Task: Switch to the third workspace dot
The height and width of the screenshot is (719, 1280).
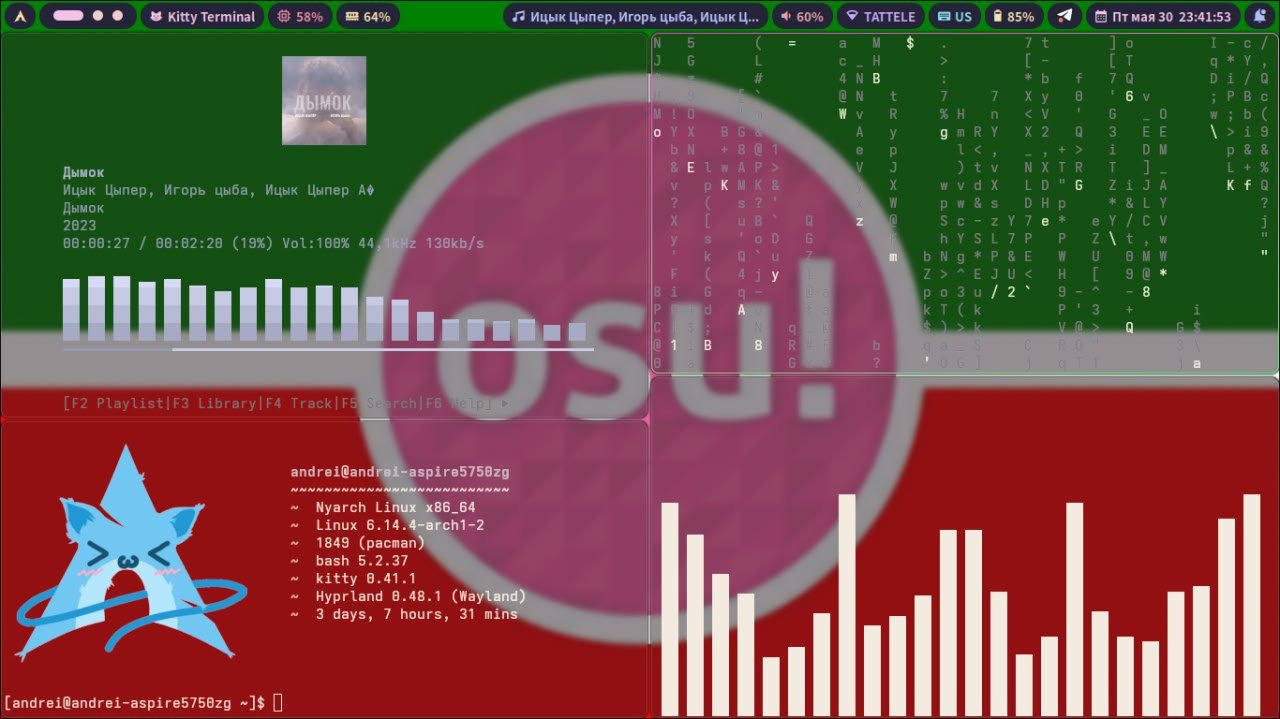Action: point(118,16)
